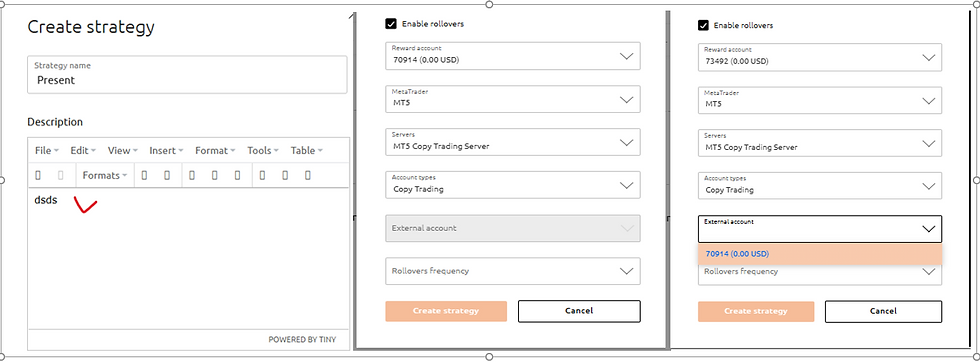
Task: Click the arrow on the open External account field
Action: tap(928, 228)
